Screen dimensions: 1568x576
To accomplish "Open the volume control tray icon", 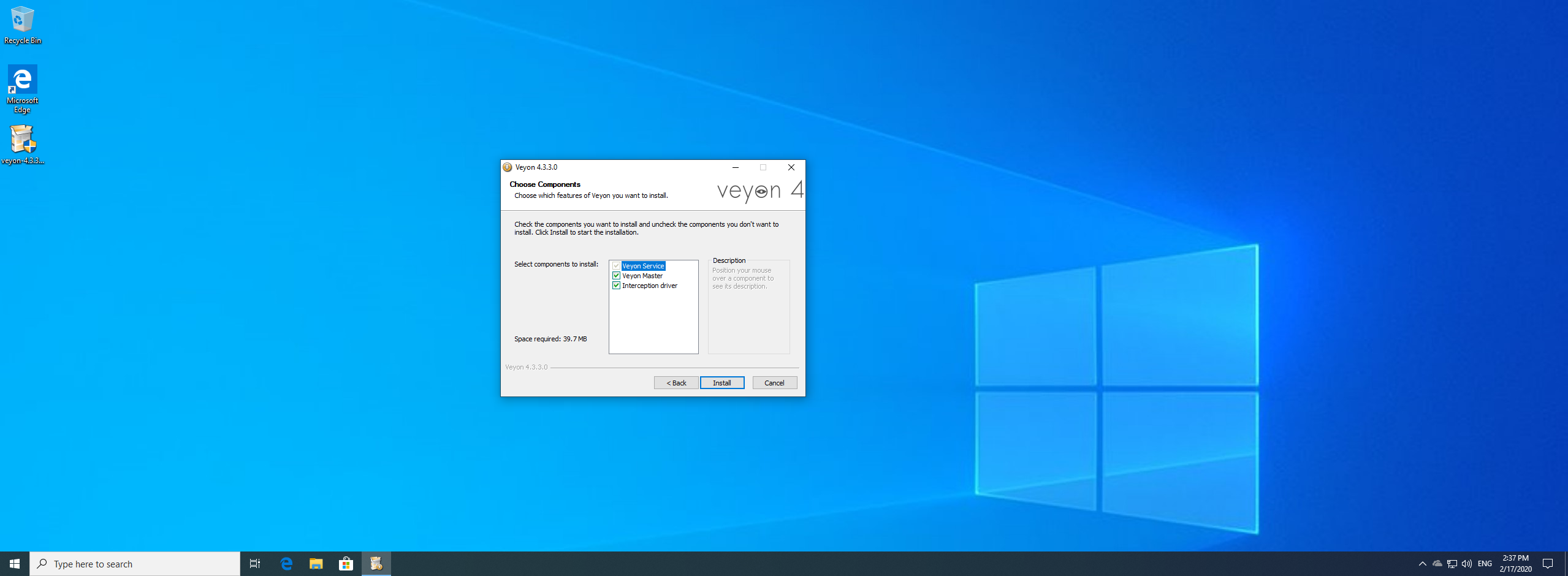I will (1466, 564).
